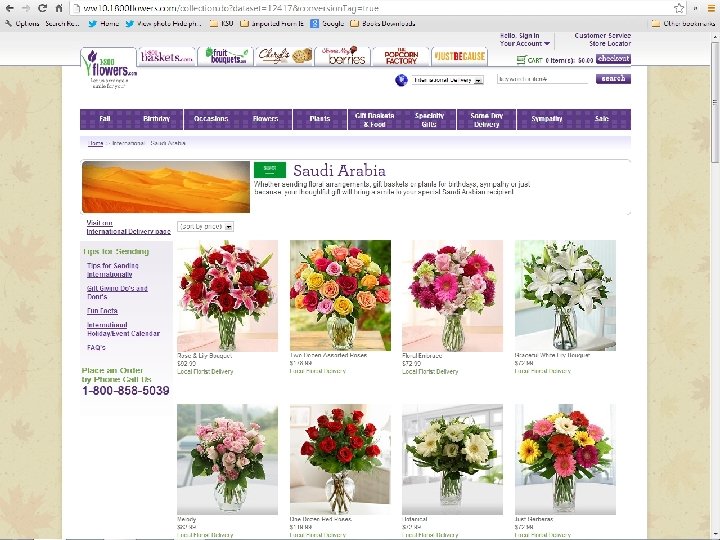Open the Birthday menu item
This screenshot has height=540, width=720.
point(156,119)
